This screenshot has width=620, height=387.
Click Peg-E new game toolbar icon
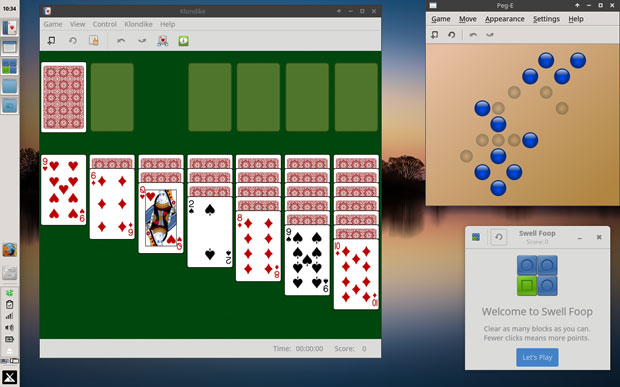[435, 35]
